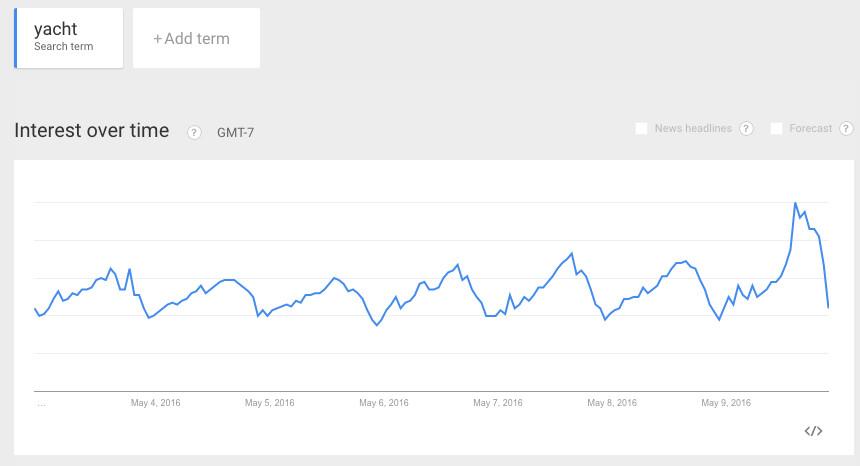This screenshot has height=466, width=860.
Task: Click the May 7, 2016 date label
Action: [498, 403]
